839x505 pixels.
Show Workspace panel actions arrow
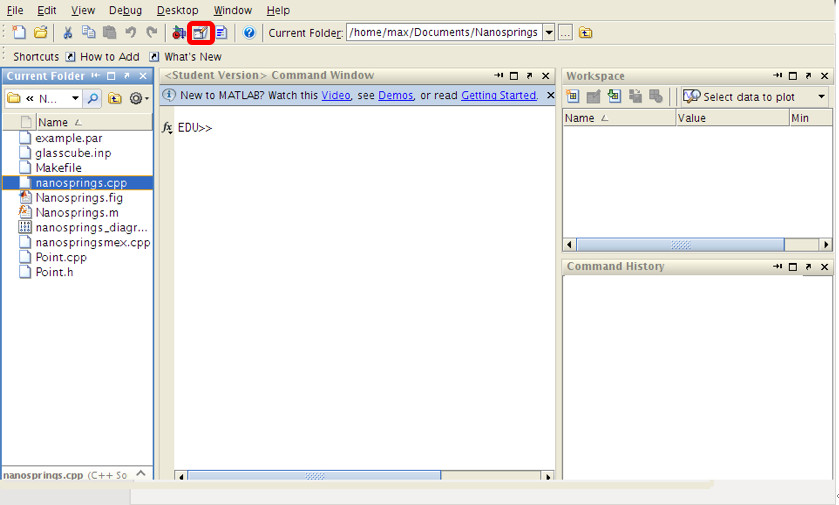[777, 75]
